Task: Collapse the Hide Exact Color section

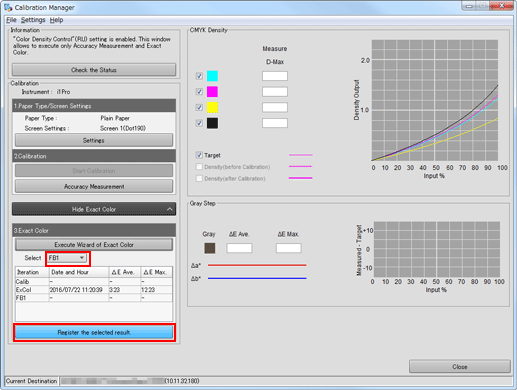Action: coord(94,209)
